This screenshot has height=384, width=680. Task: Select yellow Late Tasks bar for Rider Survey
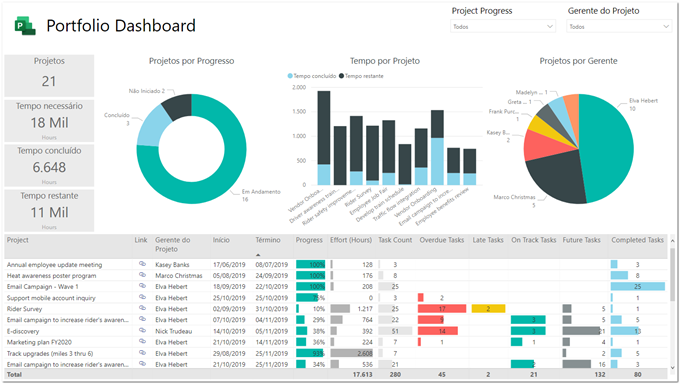click(x=488, y=309)
